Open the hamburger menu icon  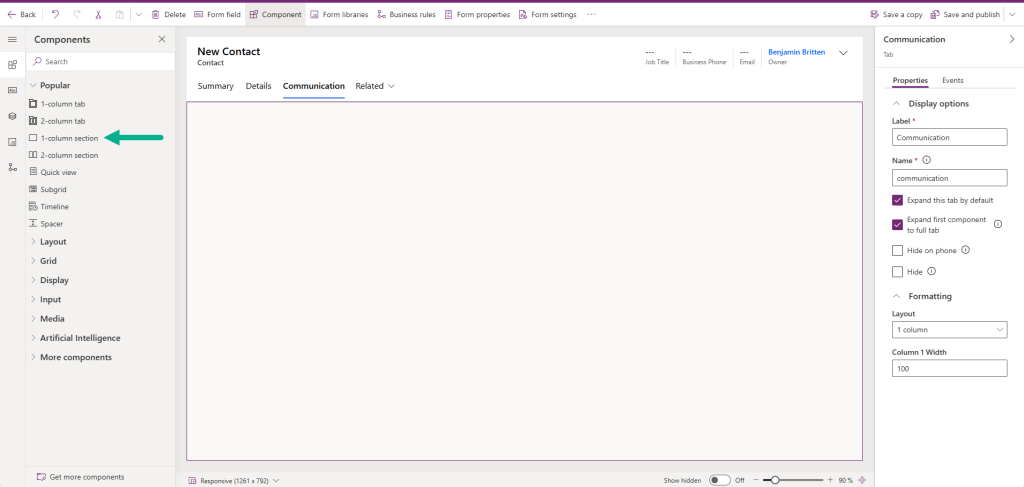pos(12,39)
